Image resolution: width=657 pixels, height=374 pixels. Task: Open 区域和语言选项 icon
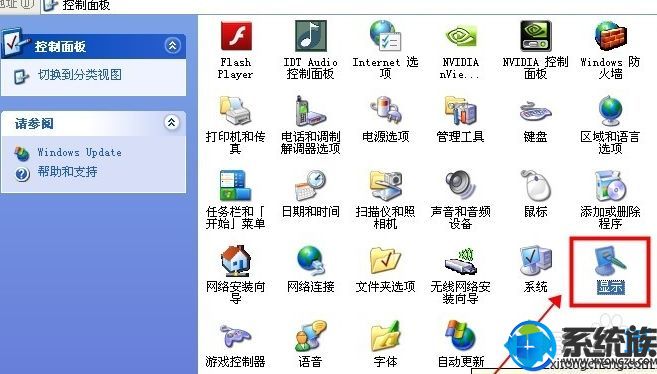click(610, 111)
